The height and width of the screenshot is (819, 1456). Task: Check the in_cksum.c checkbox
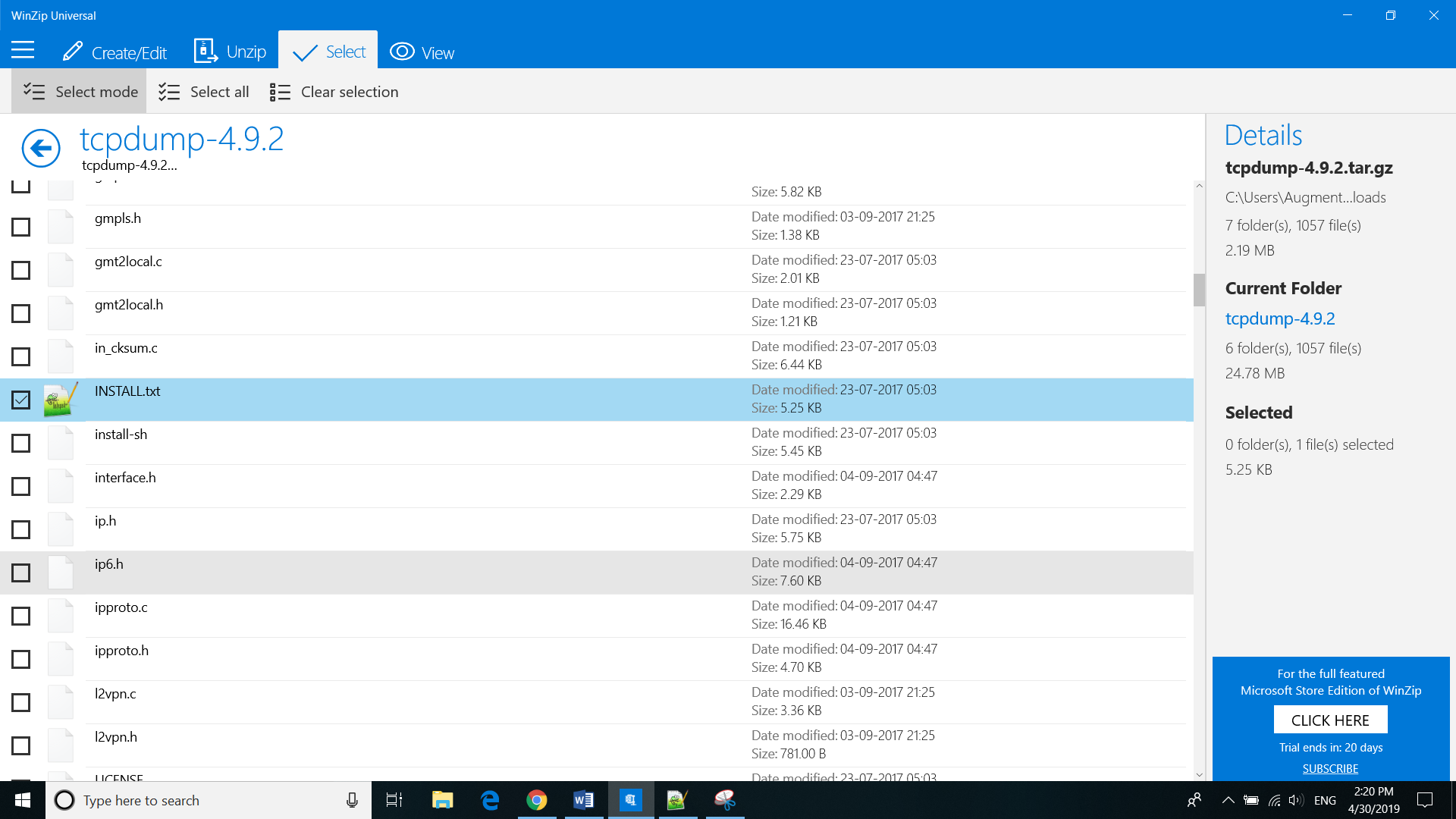tap(21, 356)
